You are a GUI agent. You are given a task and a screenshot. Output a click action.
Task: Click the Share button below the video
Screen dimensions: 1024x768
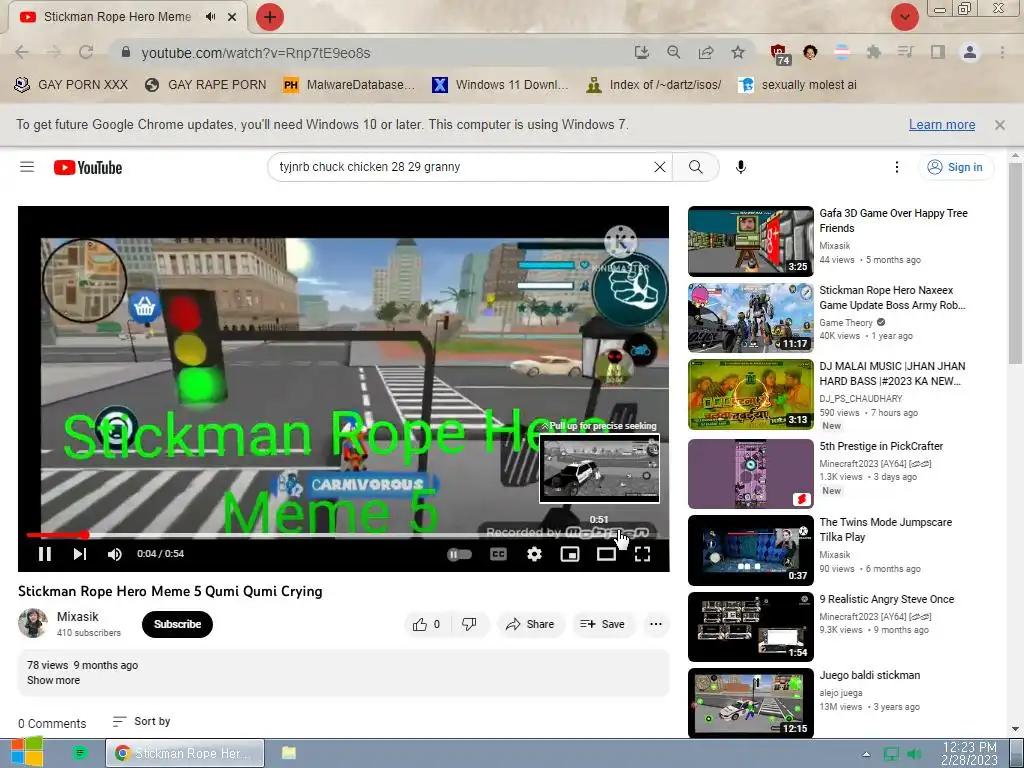(530, 624)
